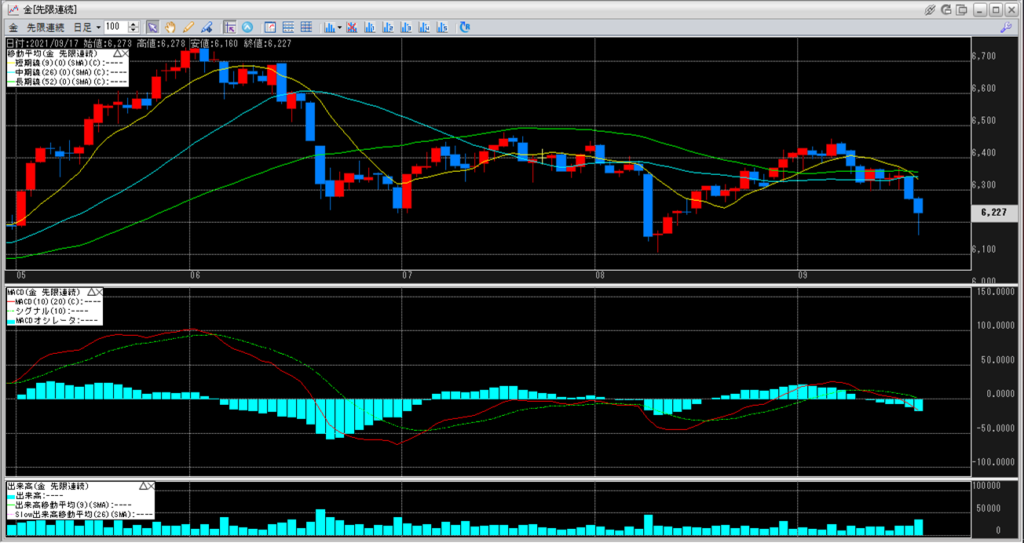Click the grid table layout icon

(306, 27)
